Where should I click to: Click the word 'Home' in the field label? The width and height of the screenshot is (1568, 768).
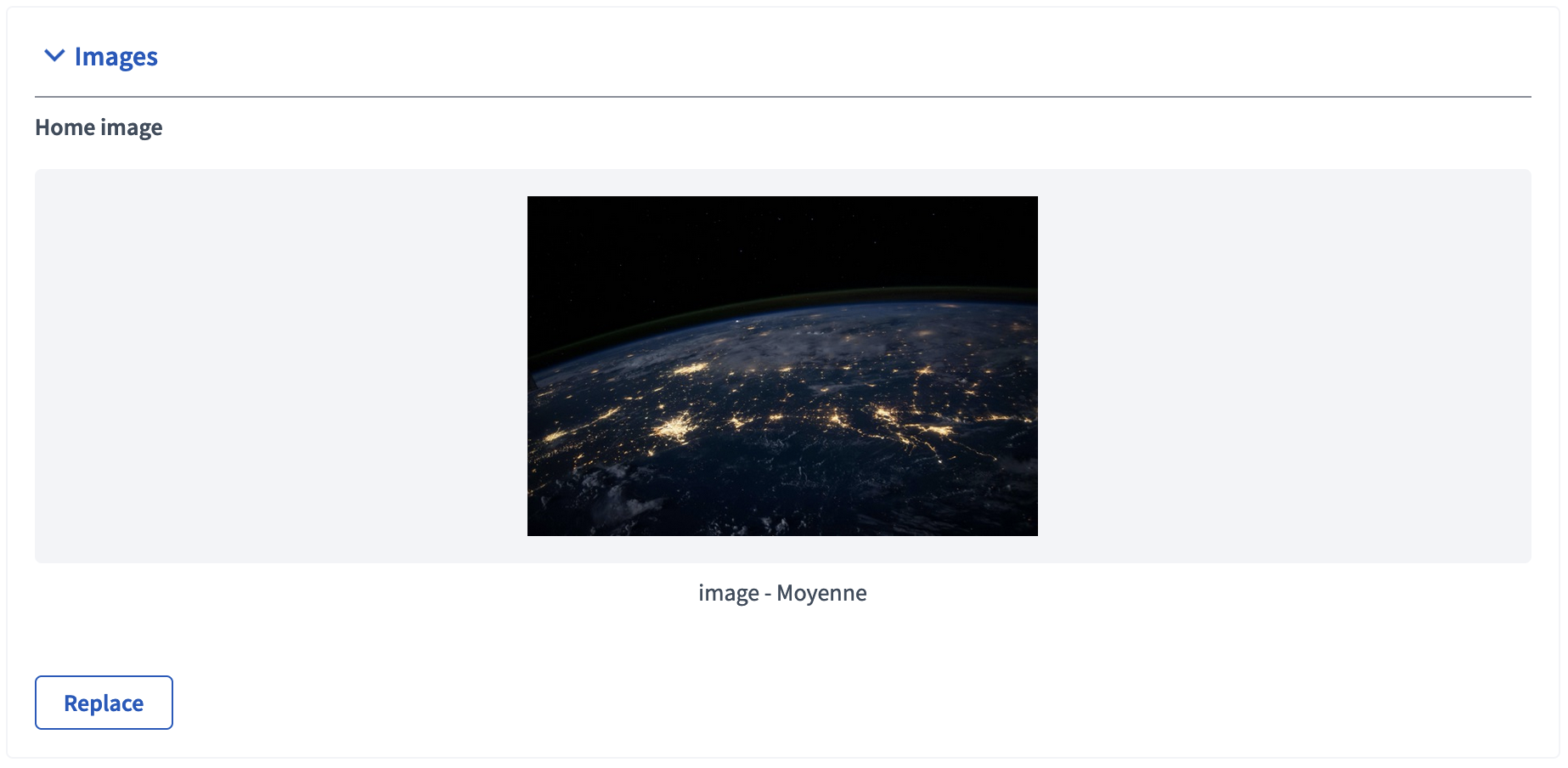coord(65,127)
